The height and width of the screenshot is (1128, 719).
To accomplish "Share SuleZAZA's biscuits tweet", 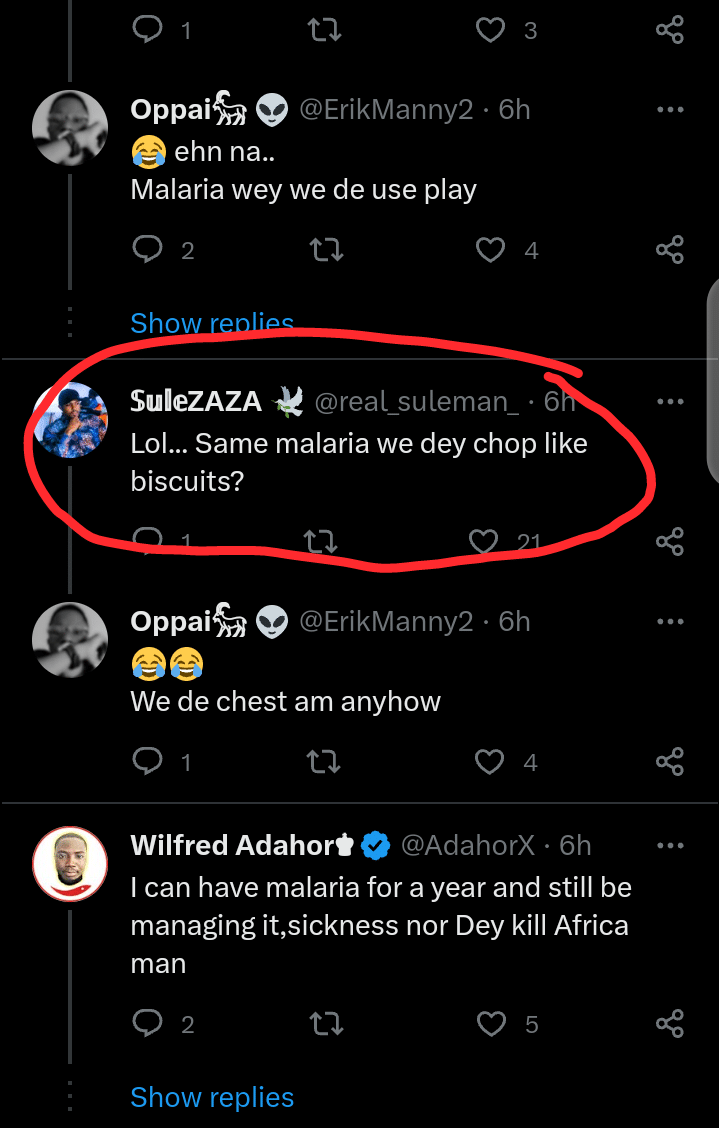I will (669, 542).
